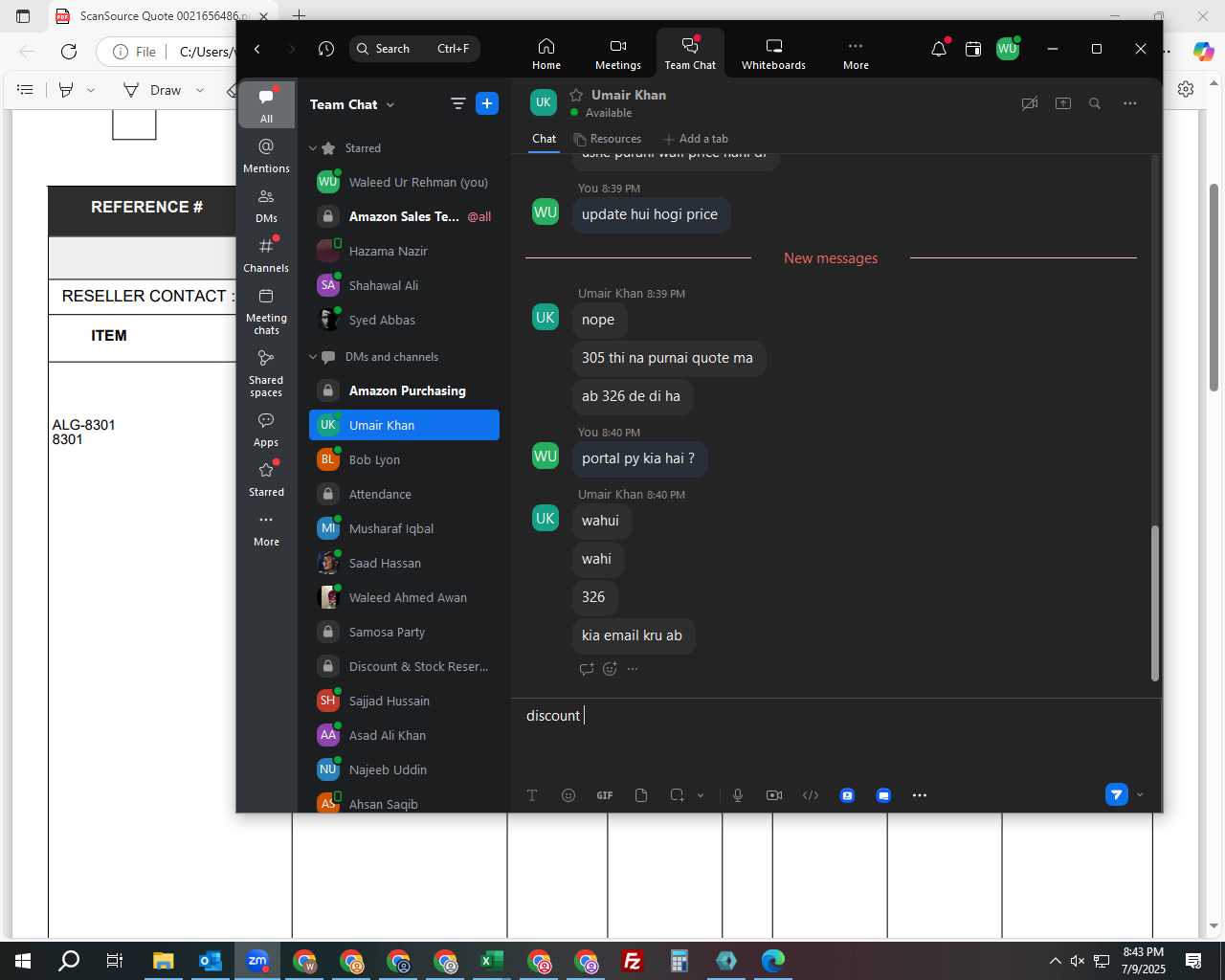Open the Meetings tab

(618, 54)
